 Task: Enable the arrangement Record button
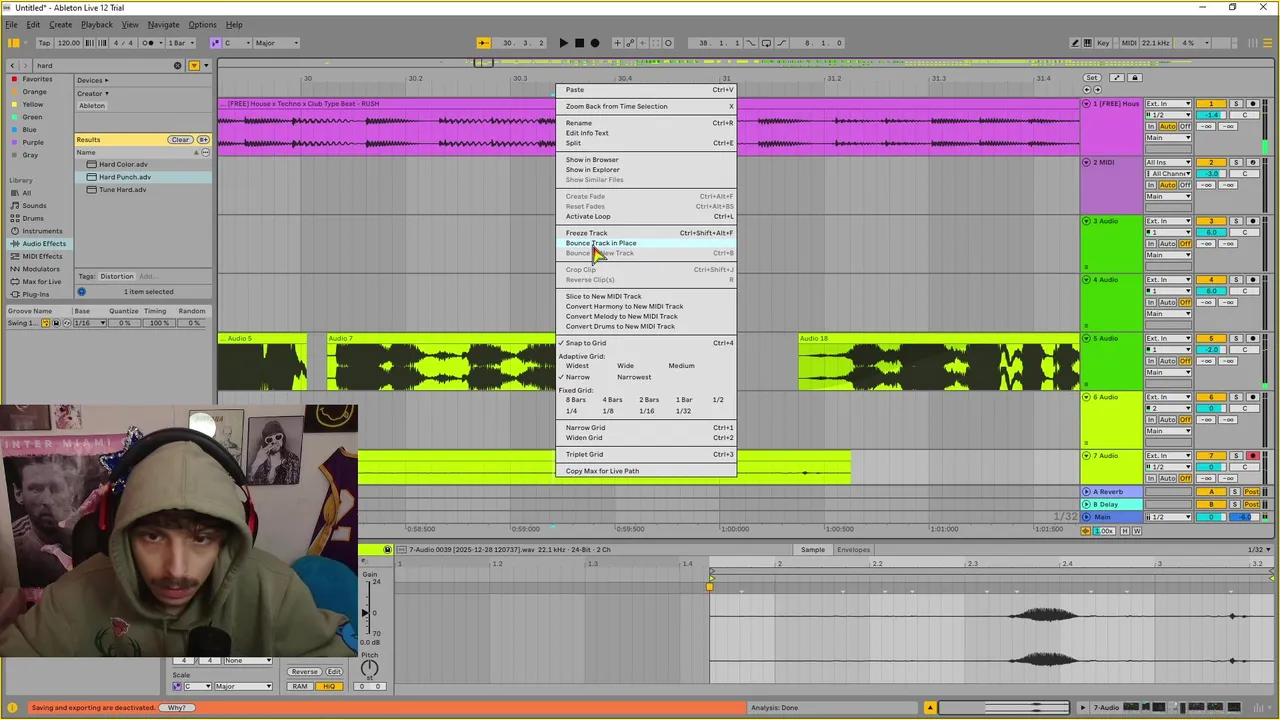[x=595, y=43]
